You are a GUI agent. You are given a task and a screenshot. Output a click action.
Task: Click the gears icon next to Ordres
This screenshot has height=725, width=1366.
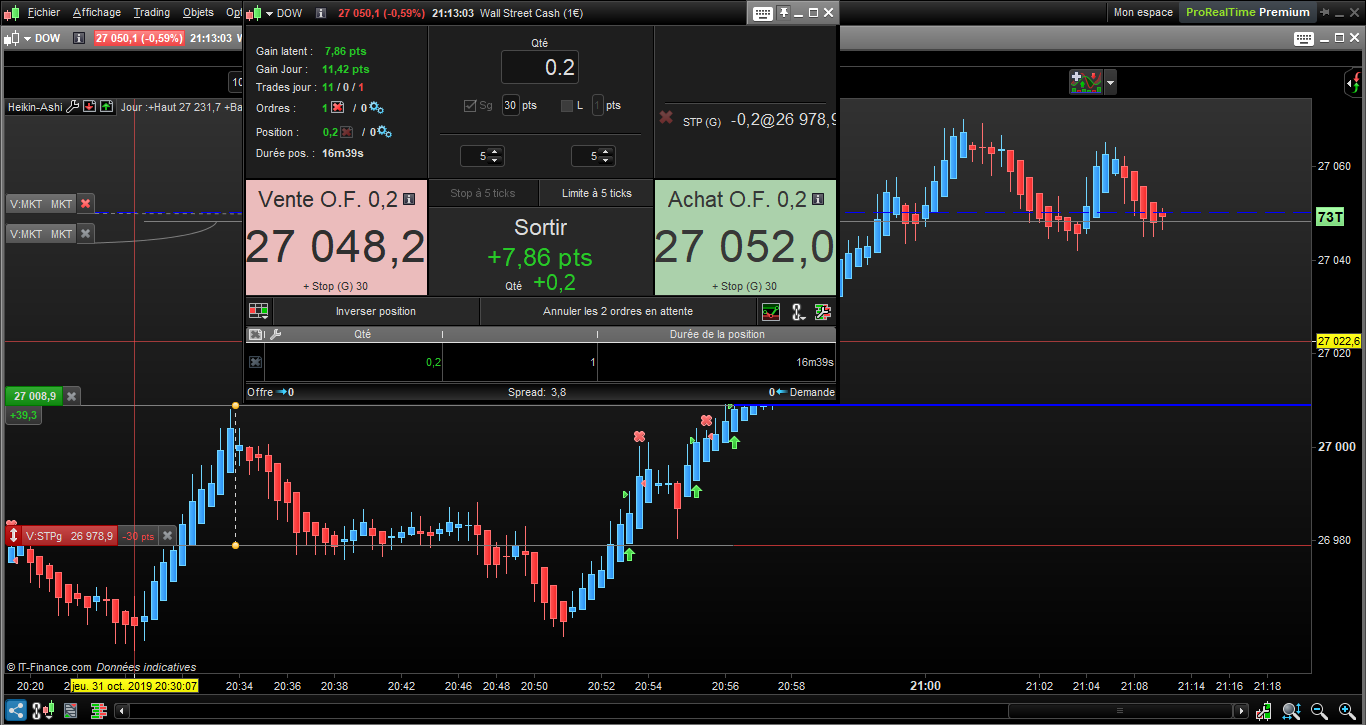tap(376, 108)
